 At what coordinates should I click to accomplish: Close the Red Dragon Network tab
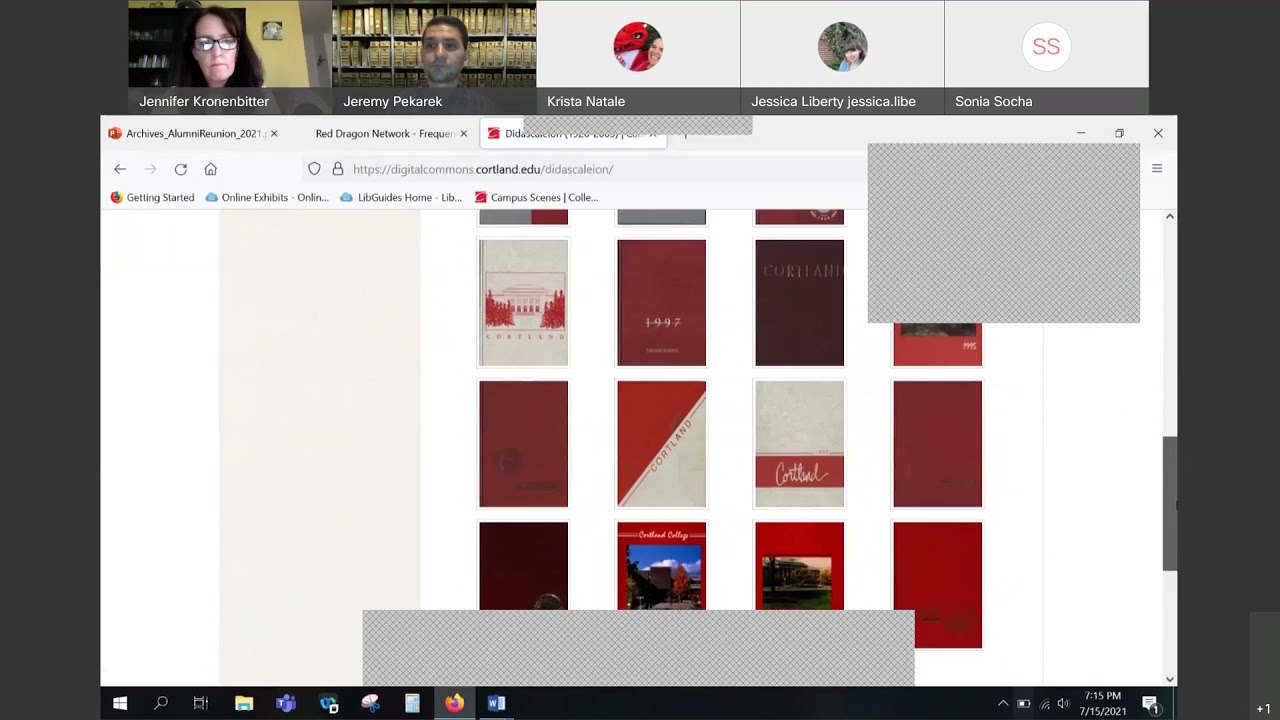pos(463,133)
